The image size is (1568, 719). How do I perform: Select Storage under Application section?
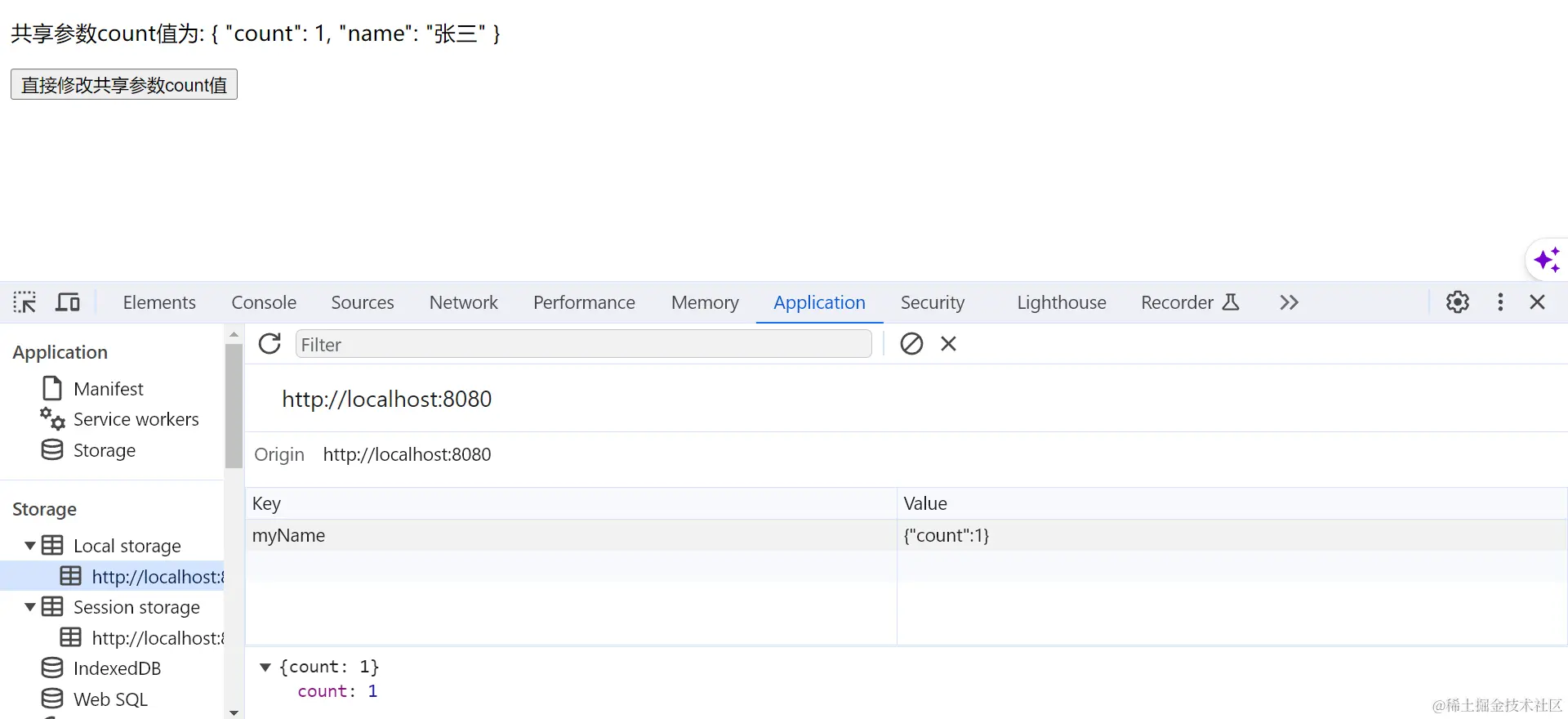pyautogui.click(x=105, y=450)
